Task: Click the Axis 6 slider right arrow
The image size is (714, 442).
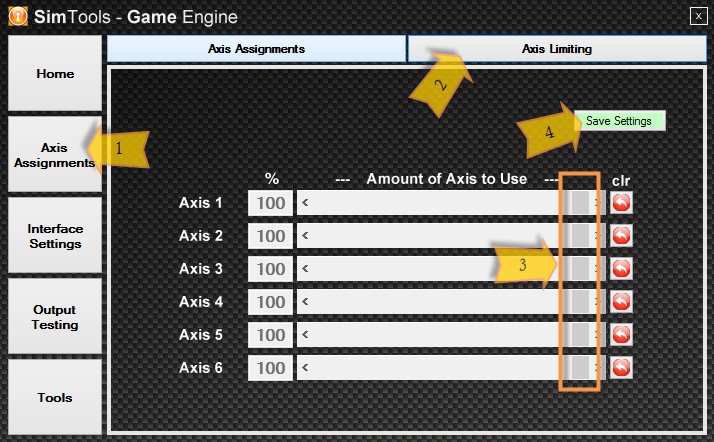Action: (598, 367)
